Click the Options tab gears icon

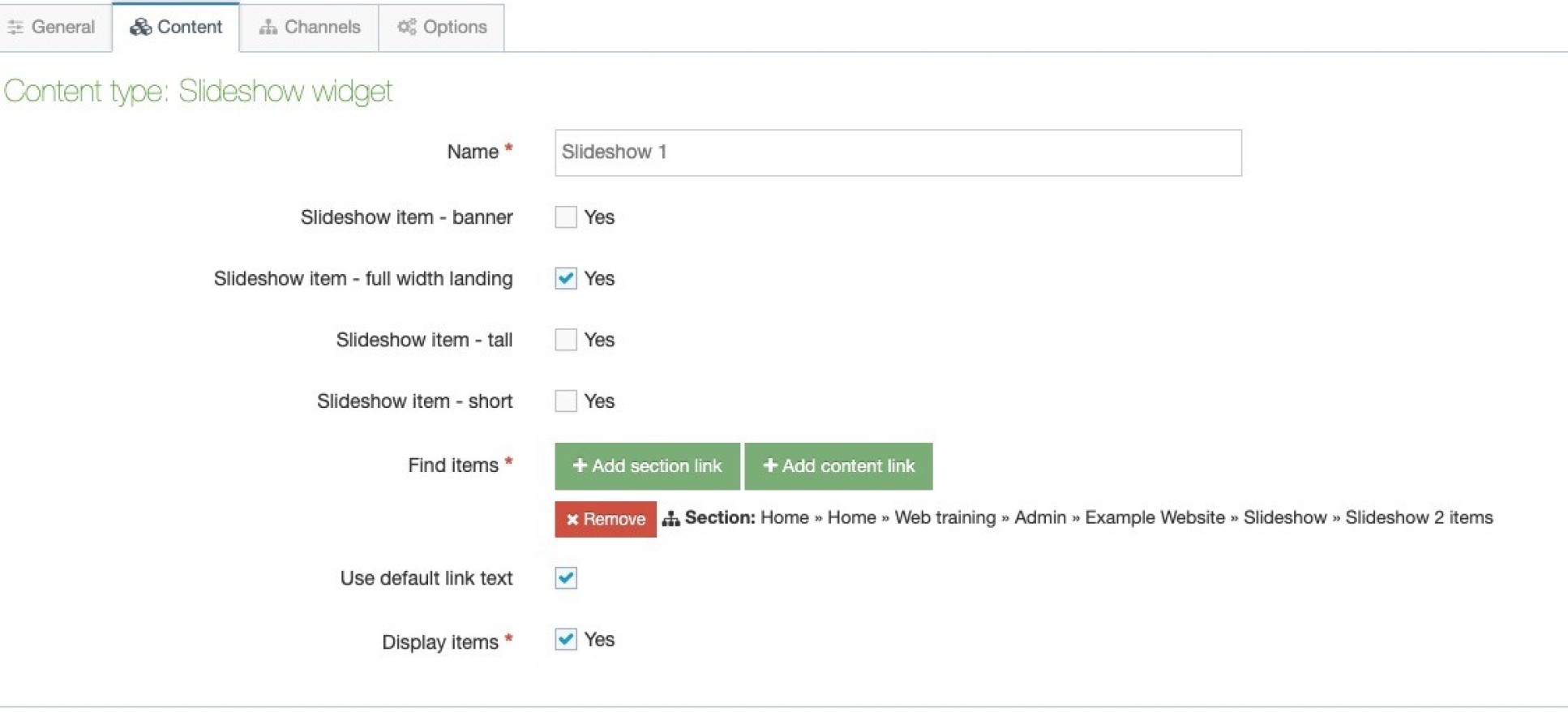pos(406,28)
